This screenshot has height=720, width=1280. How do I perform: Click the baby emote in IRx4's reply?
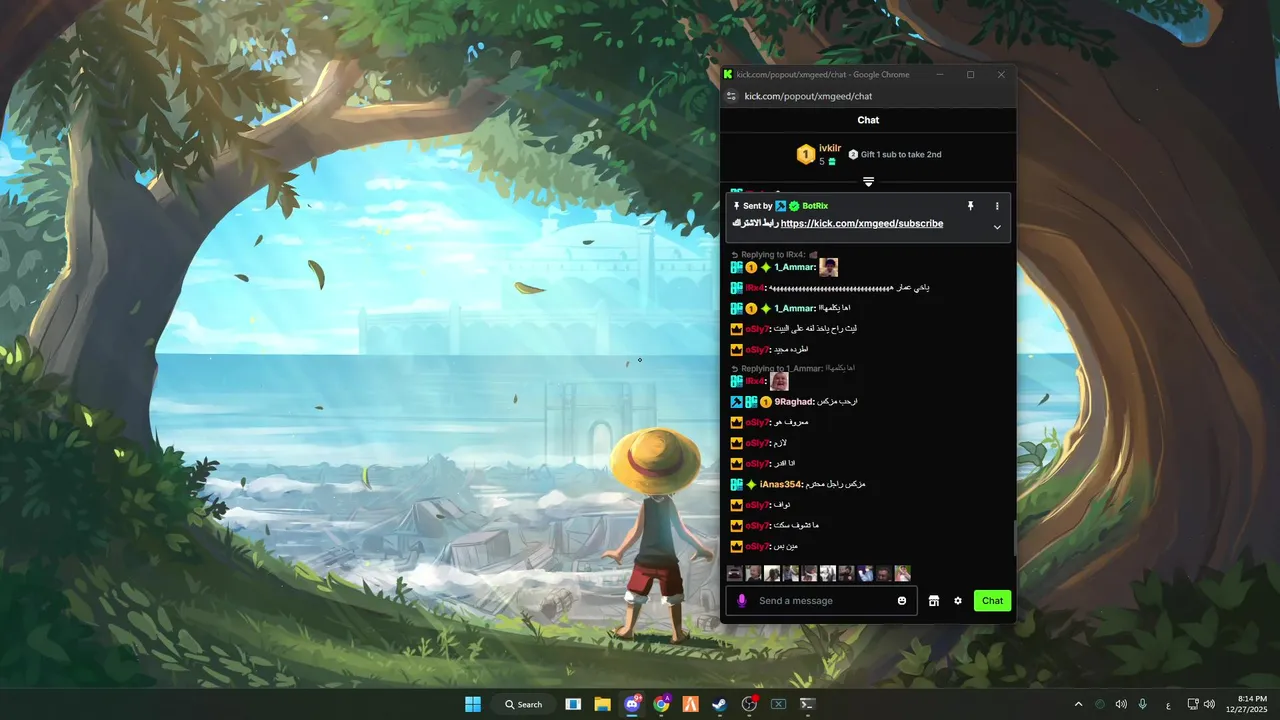click(x=780, y=381)
